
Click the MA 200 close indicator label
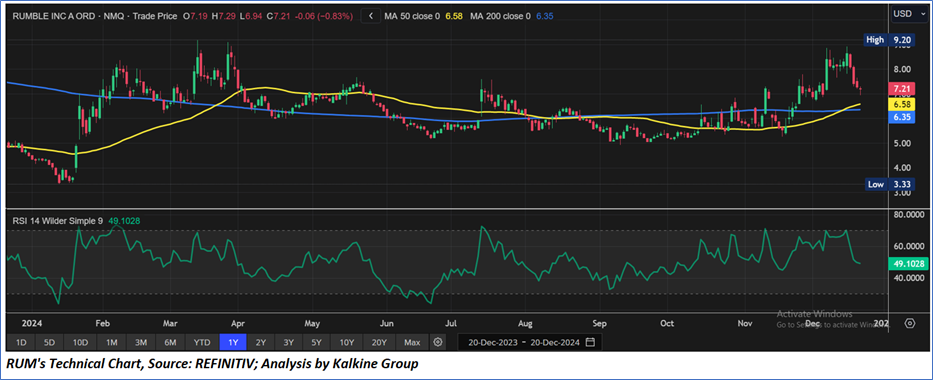(x=500, y=17)
